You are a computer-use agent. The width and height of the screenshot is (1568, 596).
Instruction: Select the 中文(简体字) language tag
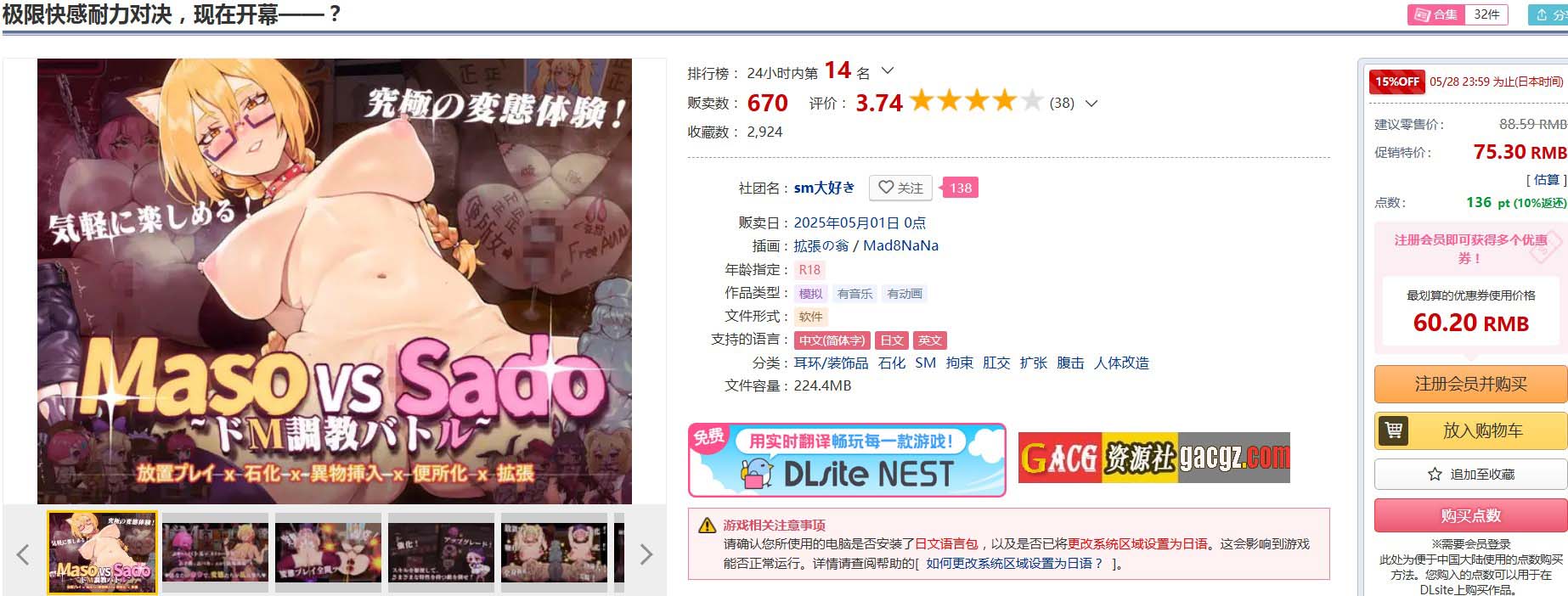[832, 340]
